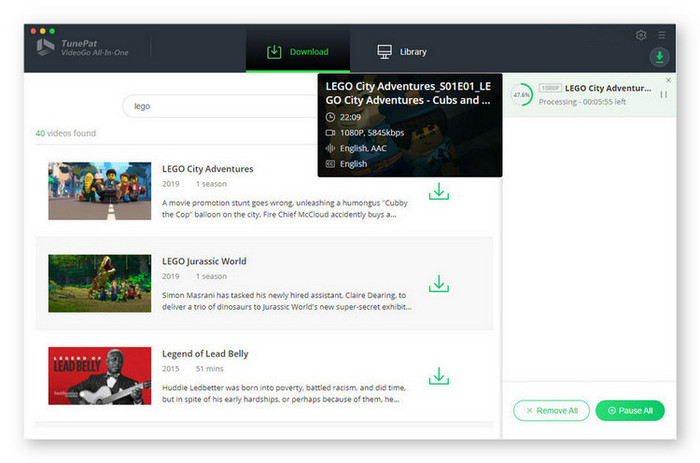Click the round green download queue button
This screenshot has width=700, height=463.
659,57
